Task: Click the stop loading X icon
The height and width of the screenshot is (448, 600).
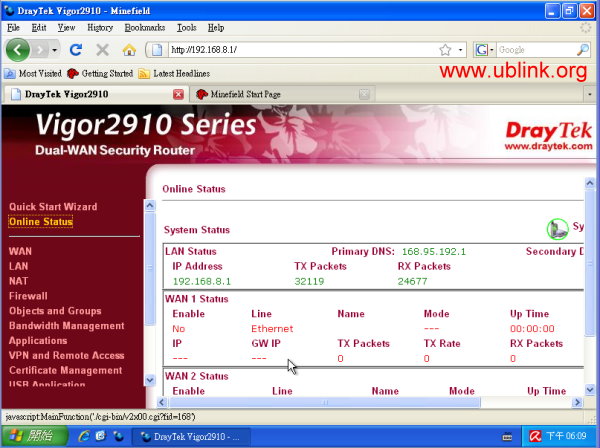Action: (x=102, y=50)
